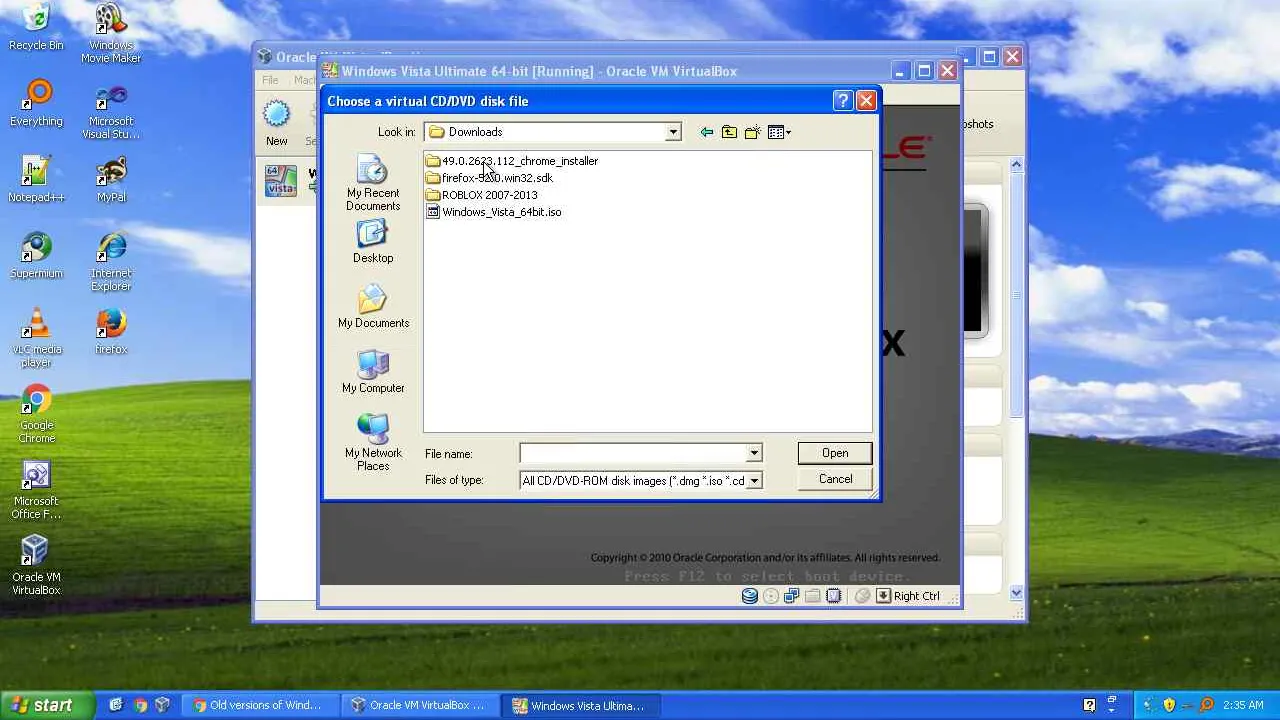Go back using the green arrow in dialog
The height and width of the screenshot is (720, 1280).
[x=707, y=132]
